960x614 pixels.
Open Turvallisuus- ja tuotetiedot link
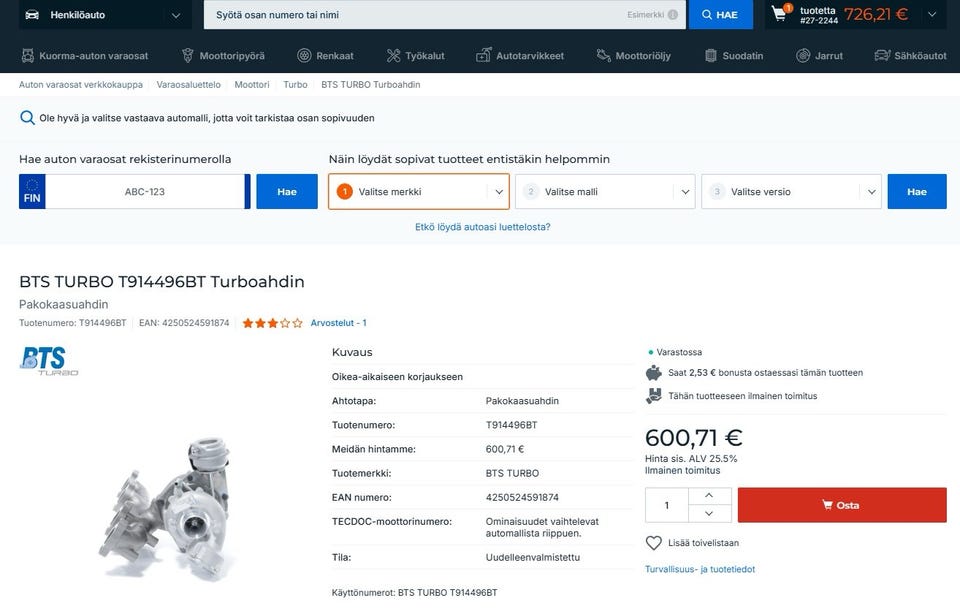point(700,569)
